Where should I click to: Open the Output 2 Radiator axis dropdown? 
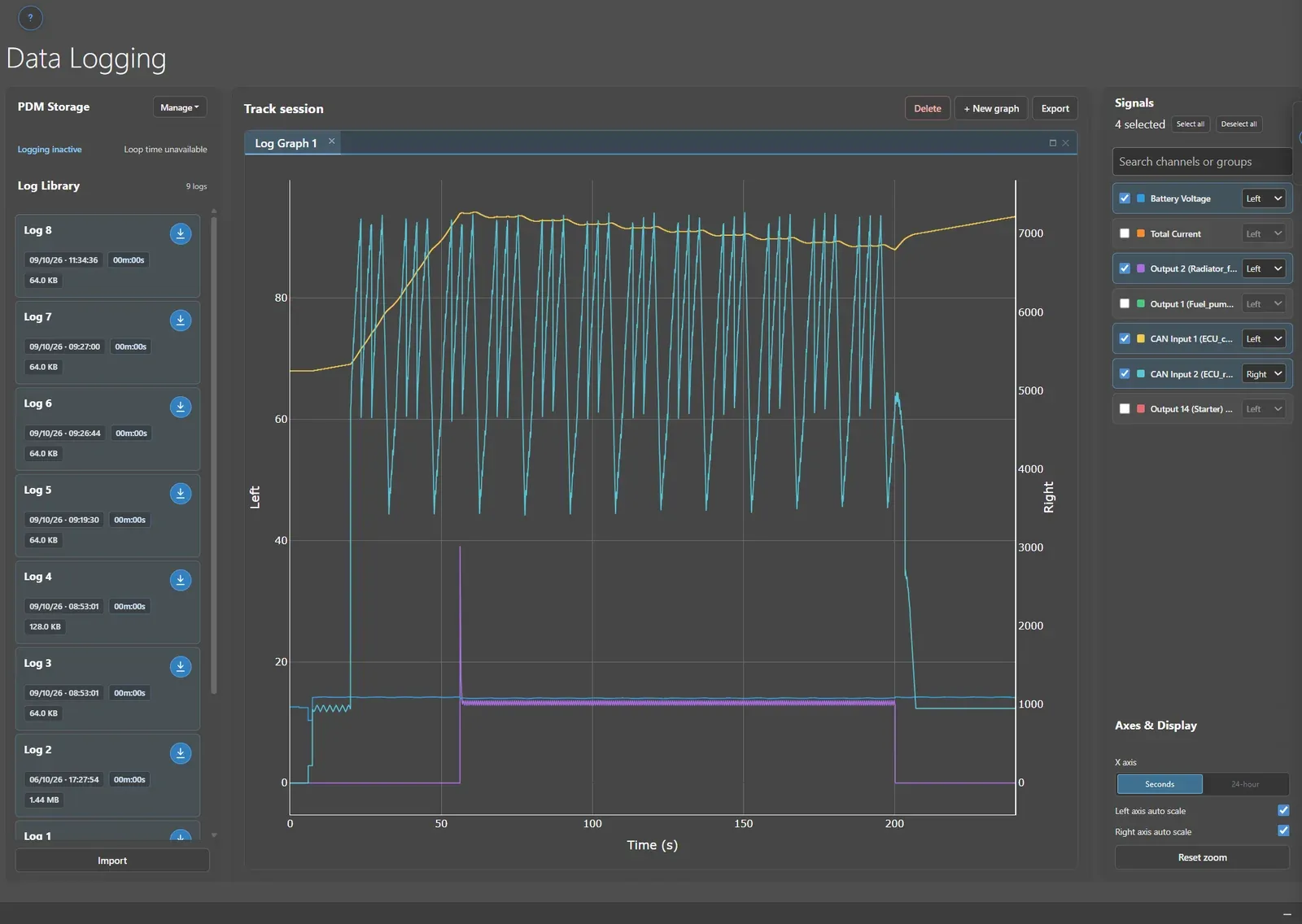pos(1264,268)
